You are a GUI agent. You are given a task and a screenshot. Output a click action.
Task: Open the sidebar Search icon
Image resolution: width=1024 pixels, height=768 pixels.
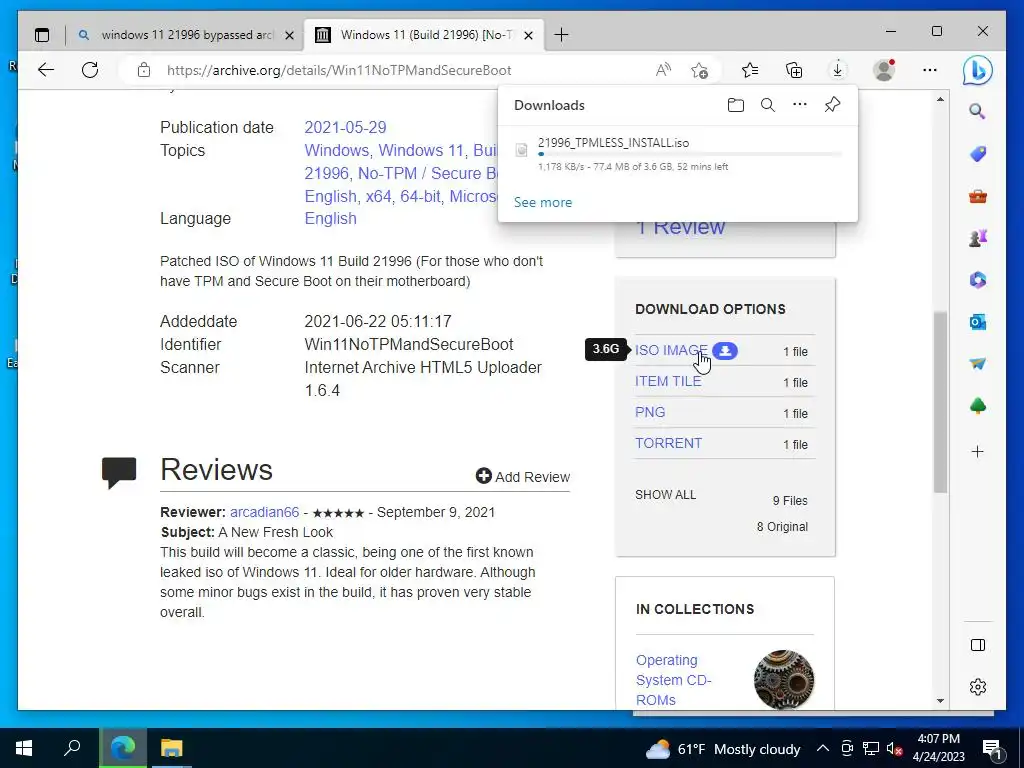(x=977, y=111)
